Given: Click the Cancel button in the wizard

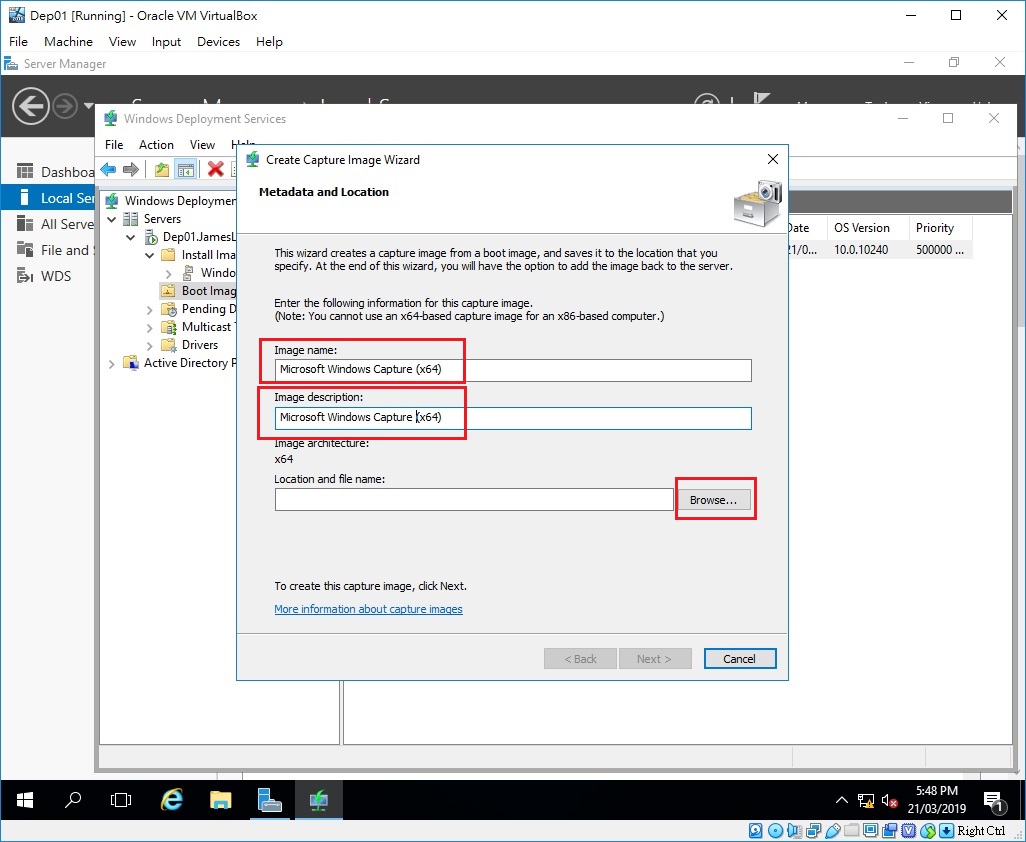Looking at the screenshot, I should click(739, 658).
